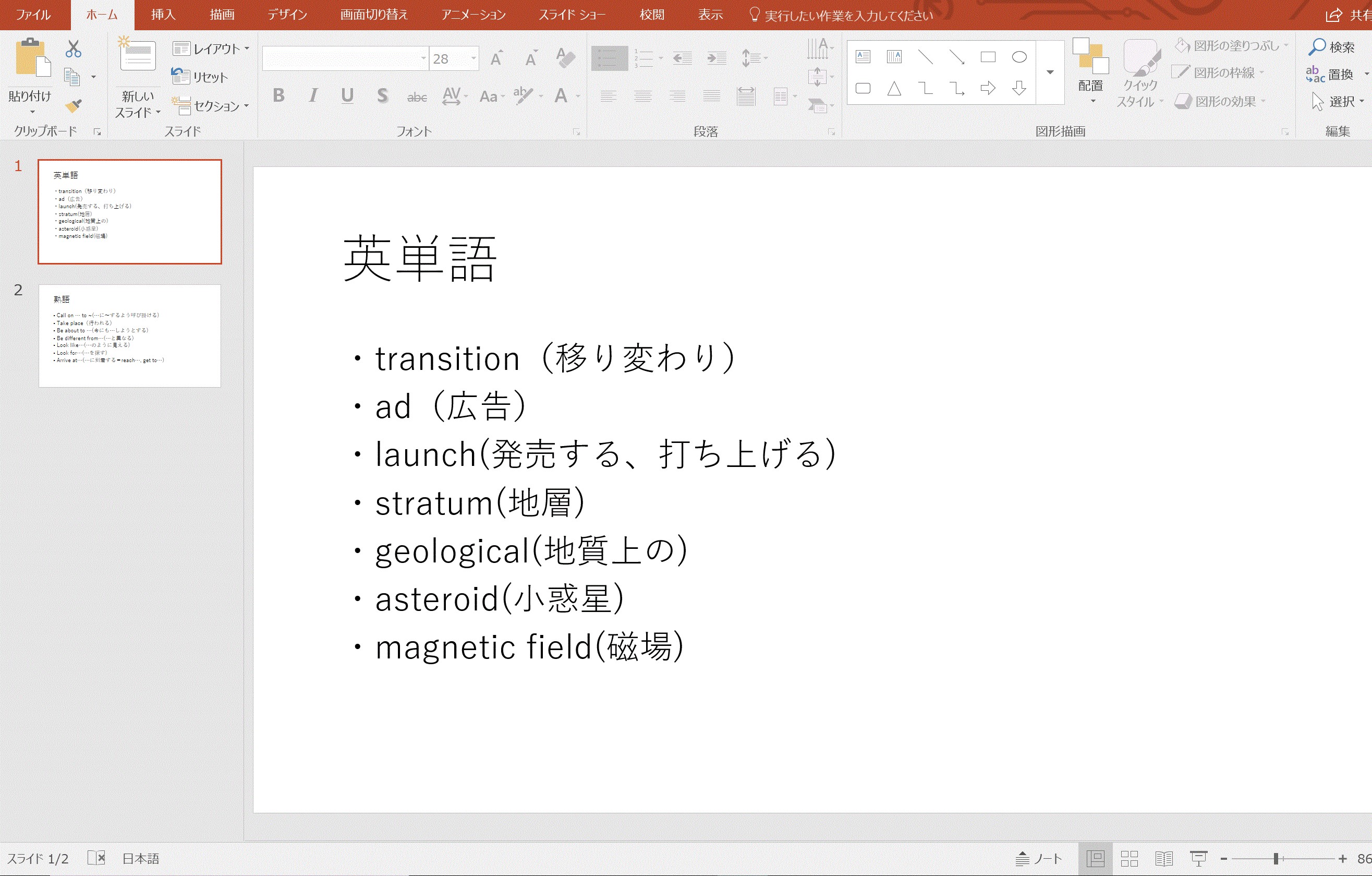Switch to slide sorter view in status bar
This screenshot has height=876, width=1372.
tap(1131, 858)
